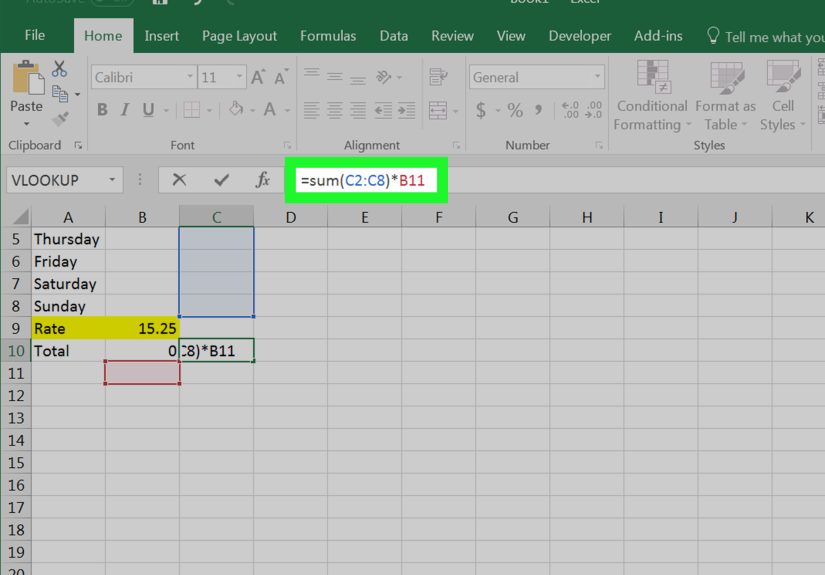Viewport: 825px width, 575px height.
Task: Select column C header
Action: point(216,217)
